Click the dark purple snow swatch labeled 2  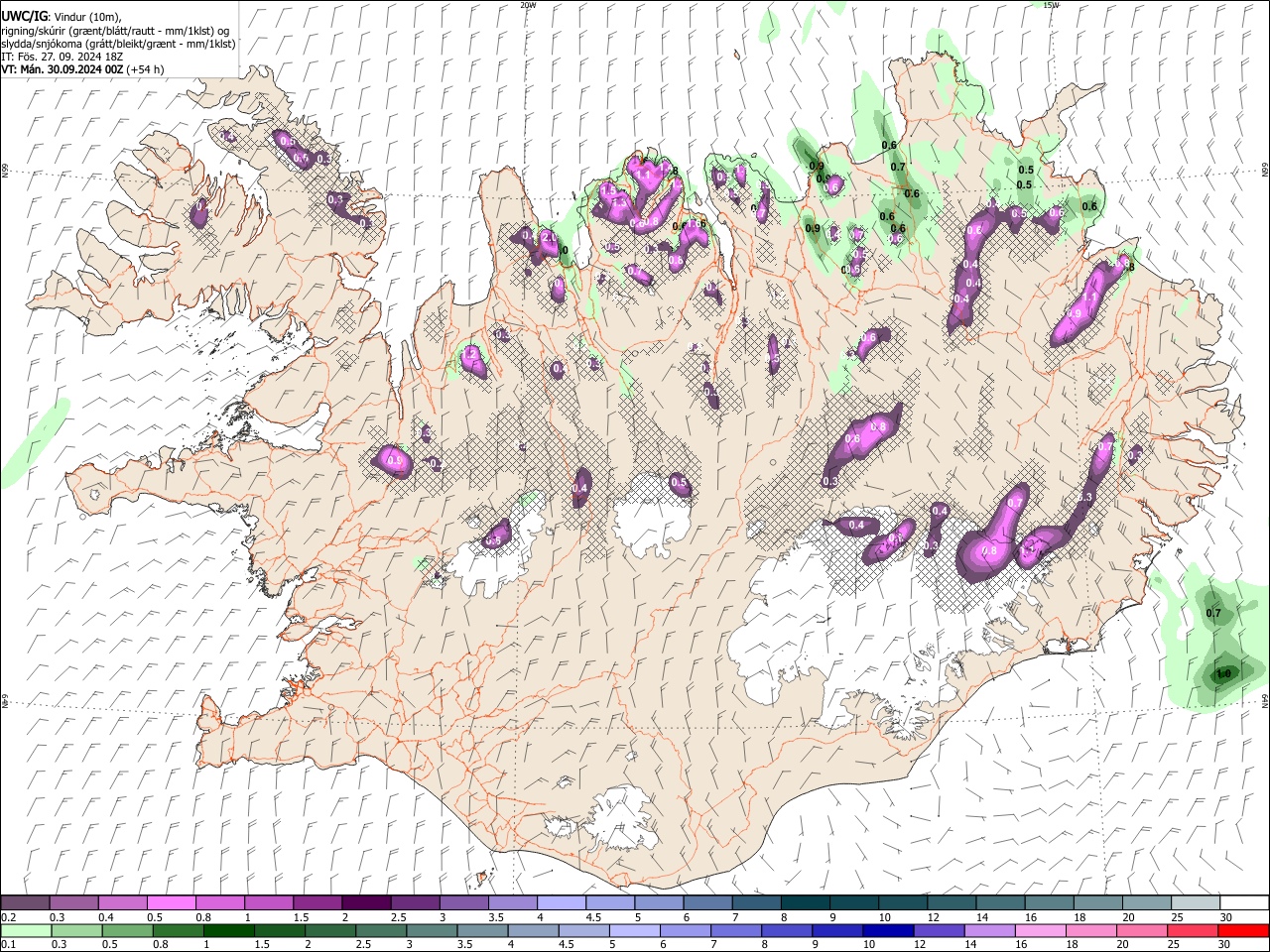pos(365,903)
